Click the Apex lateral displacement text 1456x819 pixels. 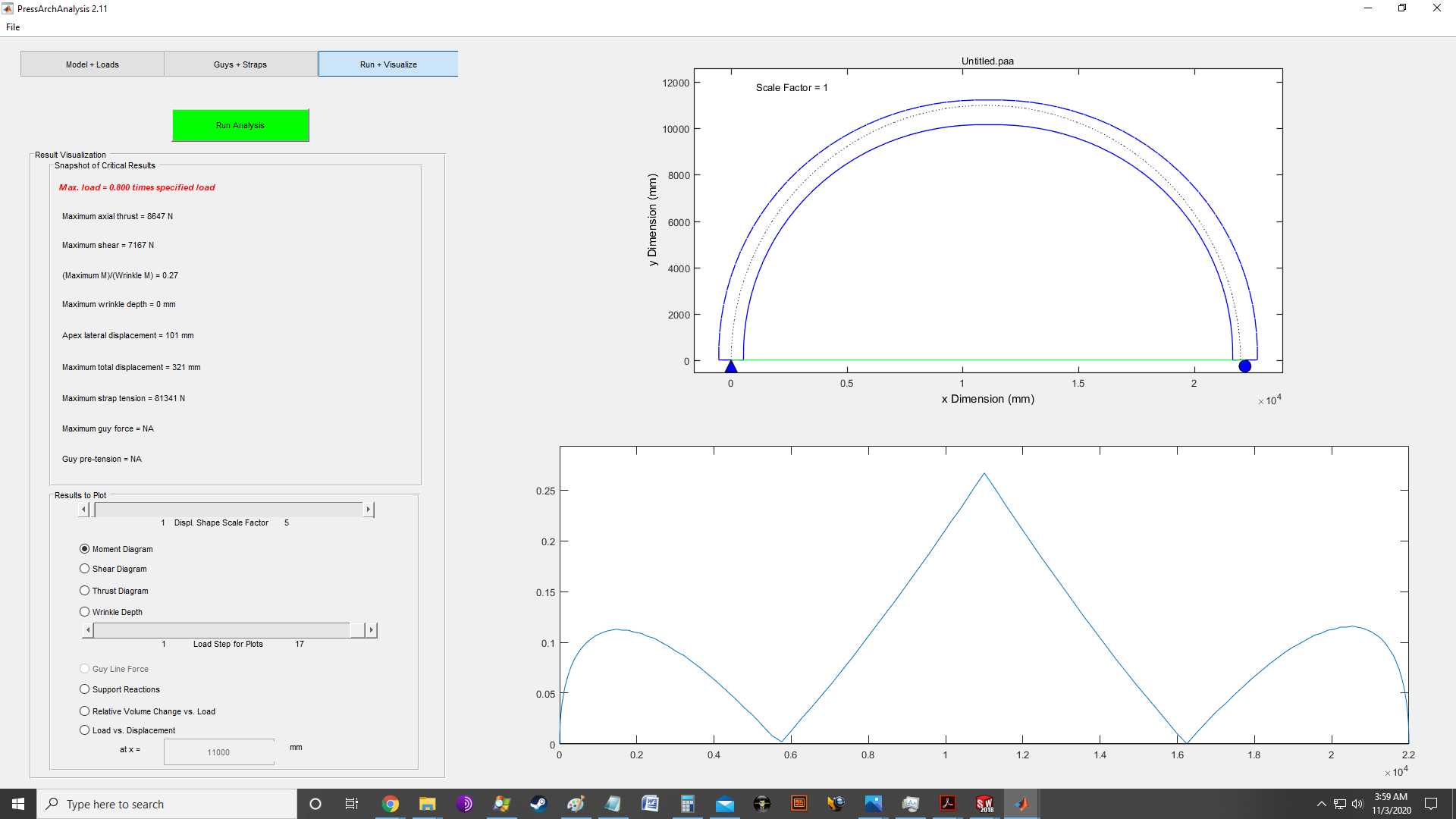click(127, 336)
